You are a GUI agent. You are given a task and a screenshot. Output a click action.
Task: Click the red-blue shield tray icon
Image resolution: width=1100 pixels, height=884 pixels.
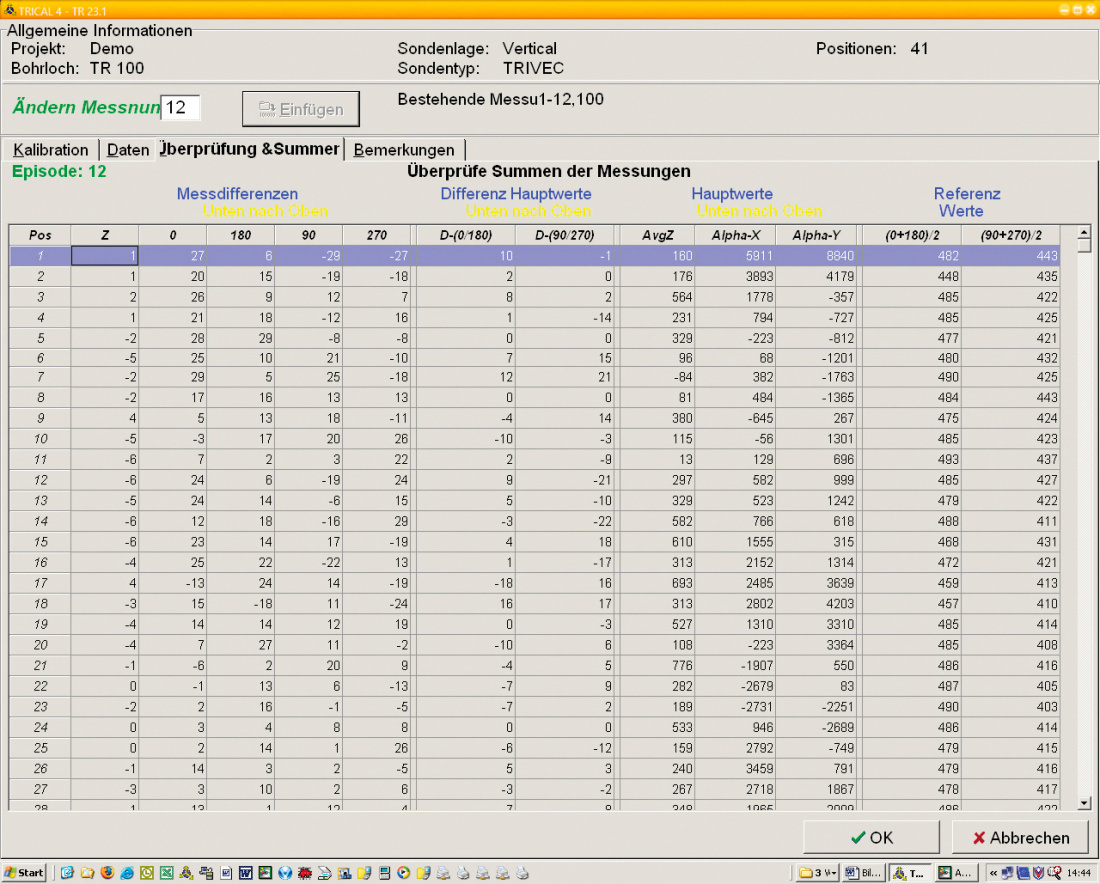[x=1038, y=873]
